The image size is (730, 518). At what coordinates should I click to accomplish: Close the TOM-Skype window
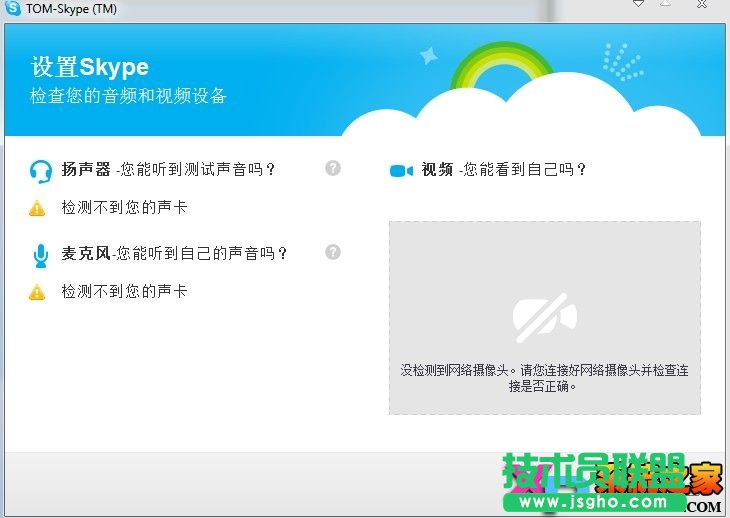click(702, 4)
